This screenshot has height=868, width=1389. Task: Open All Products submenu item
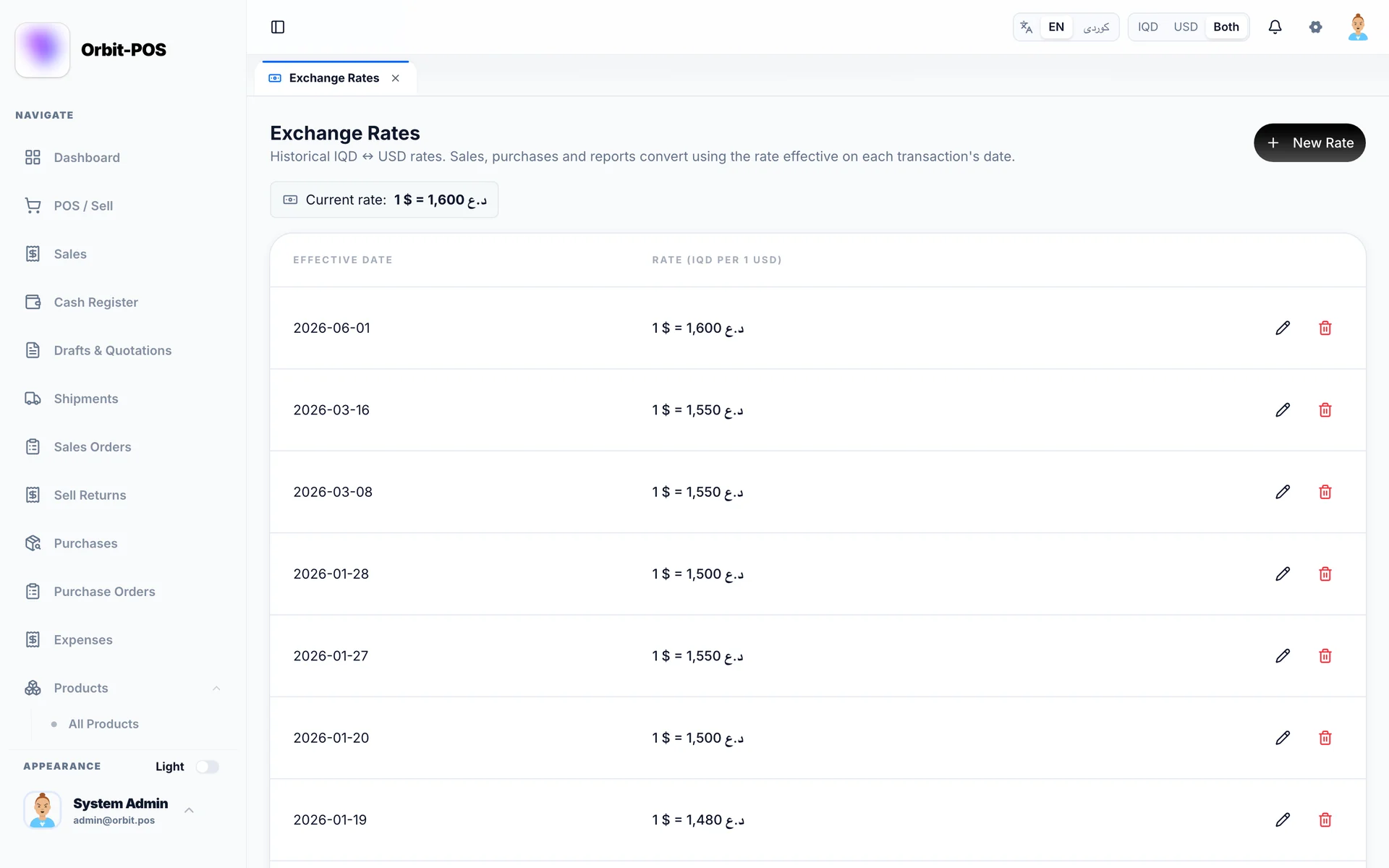tap(103, 724)
